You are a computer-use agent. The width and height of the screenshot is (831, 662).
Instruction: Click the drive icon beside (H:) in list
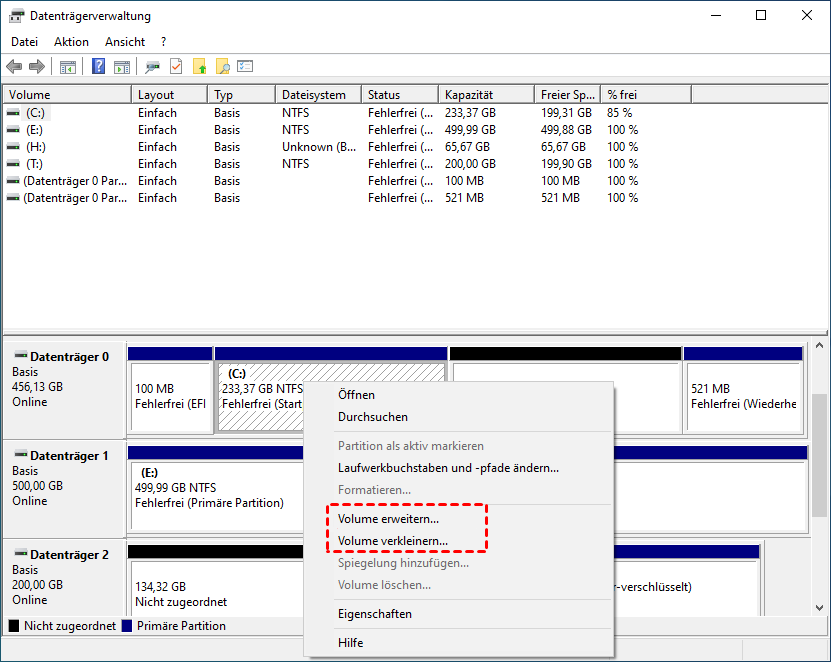pos(13,147)
